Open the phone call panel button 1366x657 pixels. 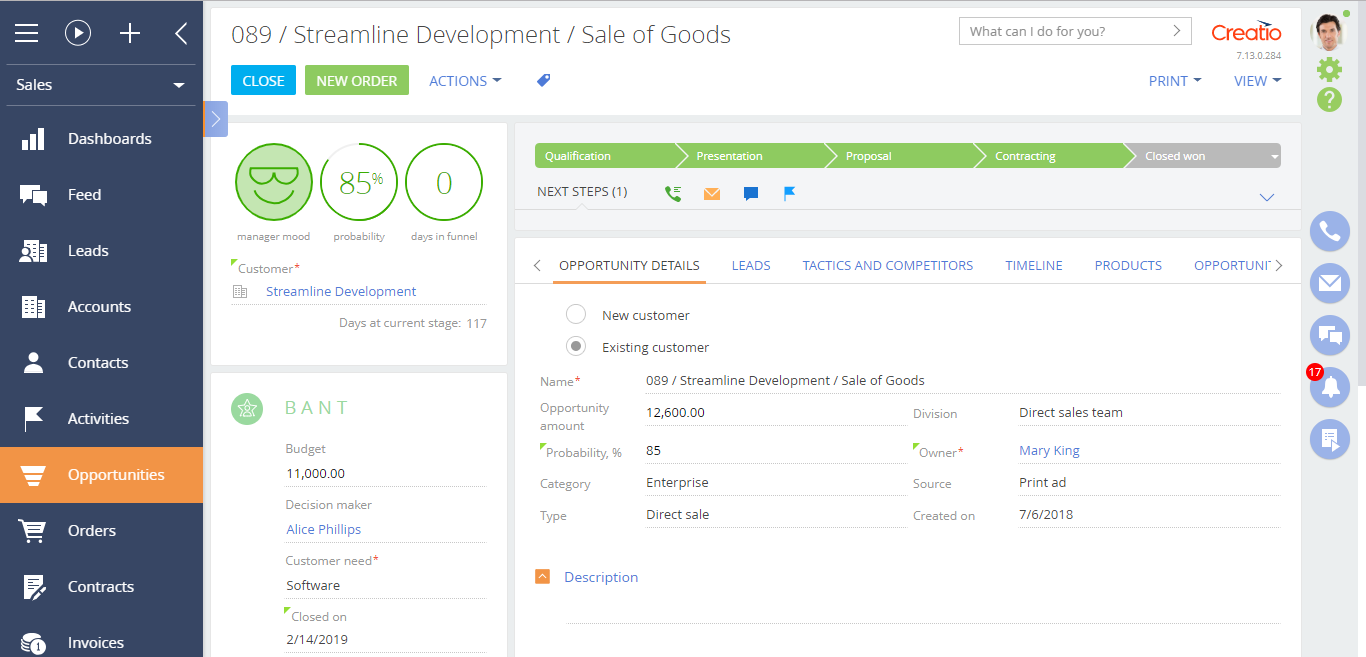click(x=1330, y=232)
